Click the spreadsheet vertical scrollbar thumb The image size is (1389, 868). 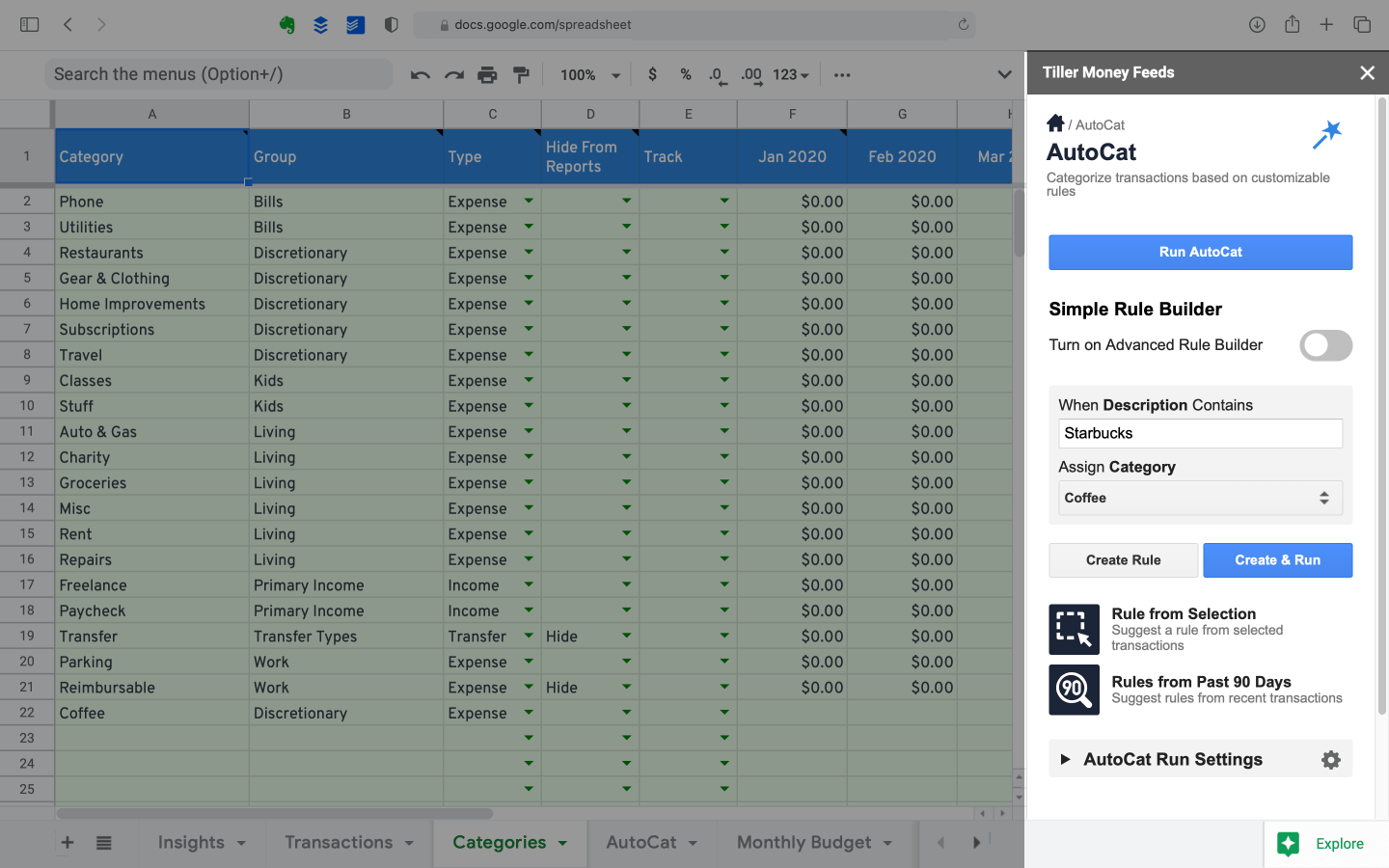(x=1019, y=223)
